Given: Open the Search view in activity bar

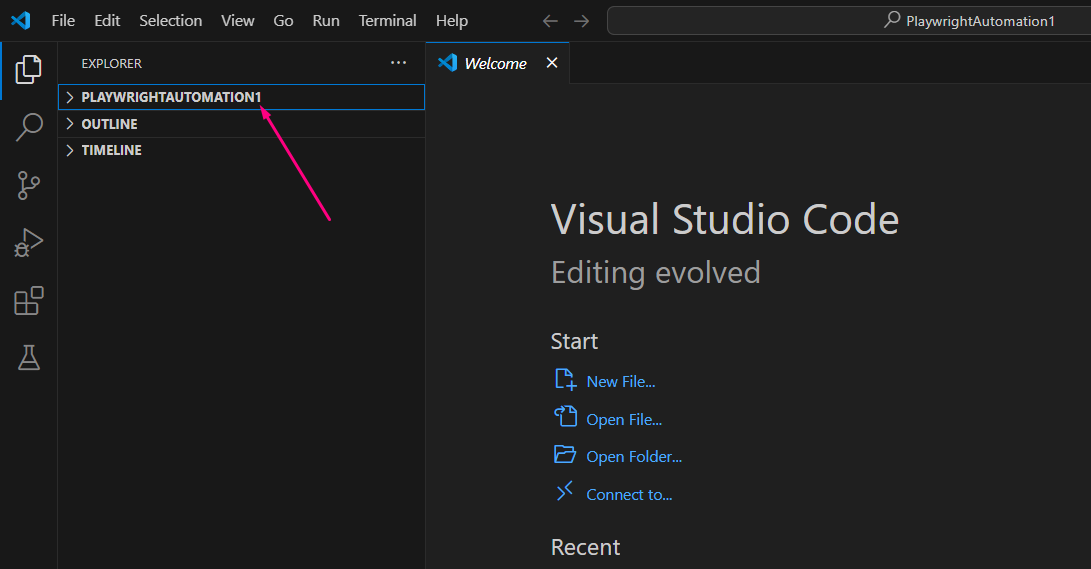Looking at the screenshot, I should (x=29, y=127).
